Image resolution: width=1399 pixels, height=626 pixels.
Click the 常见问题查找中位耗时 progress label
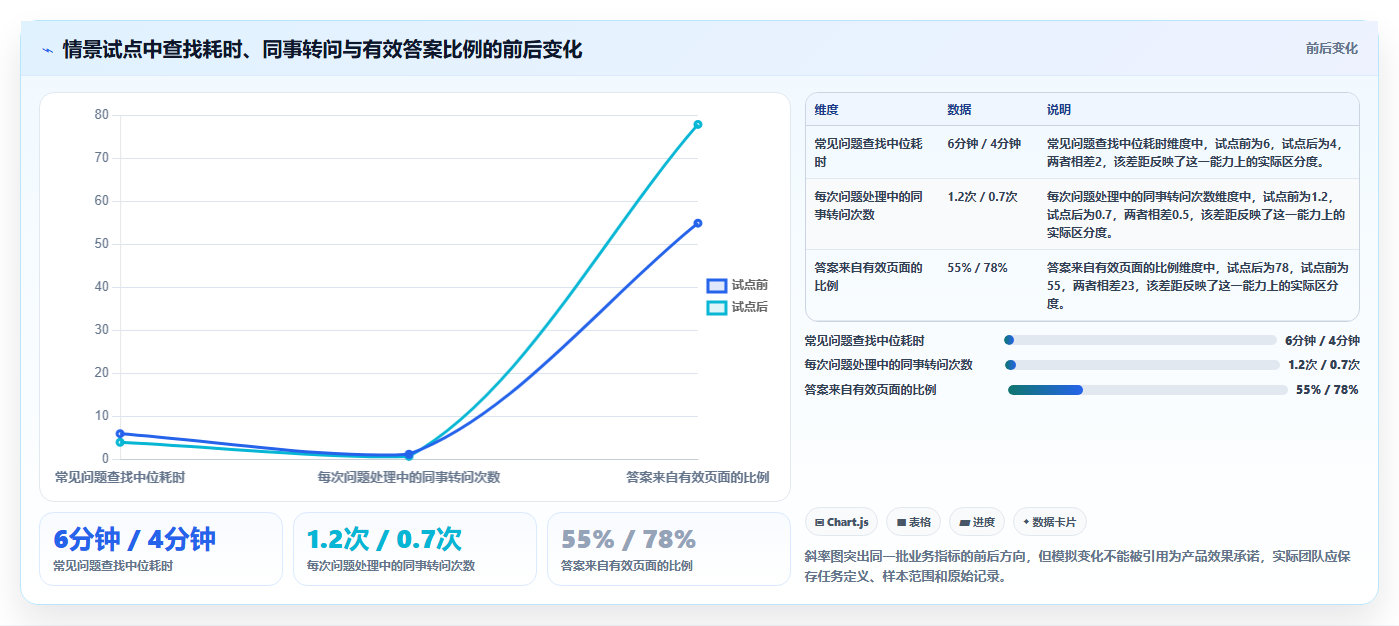pos(865,341)
